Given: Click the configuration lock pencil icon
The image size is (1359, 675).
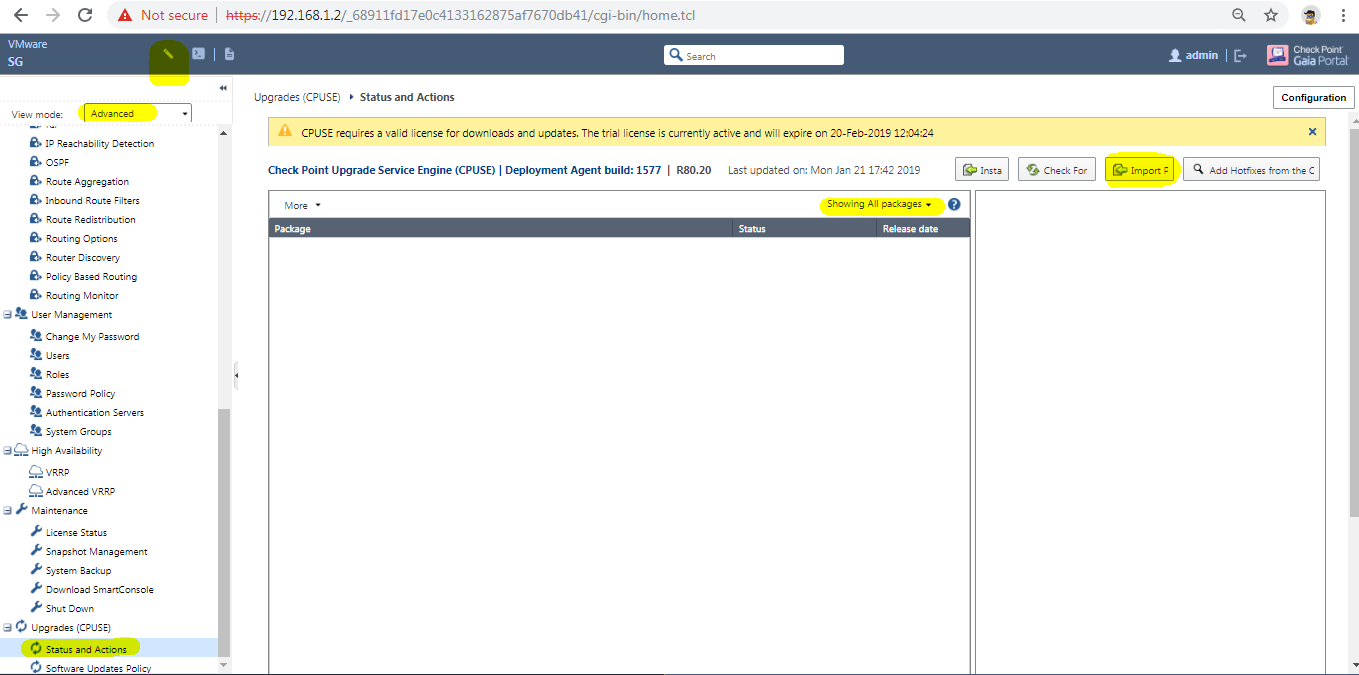Looking at the screenshot, I should (x=169, y=54).
